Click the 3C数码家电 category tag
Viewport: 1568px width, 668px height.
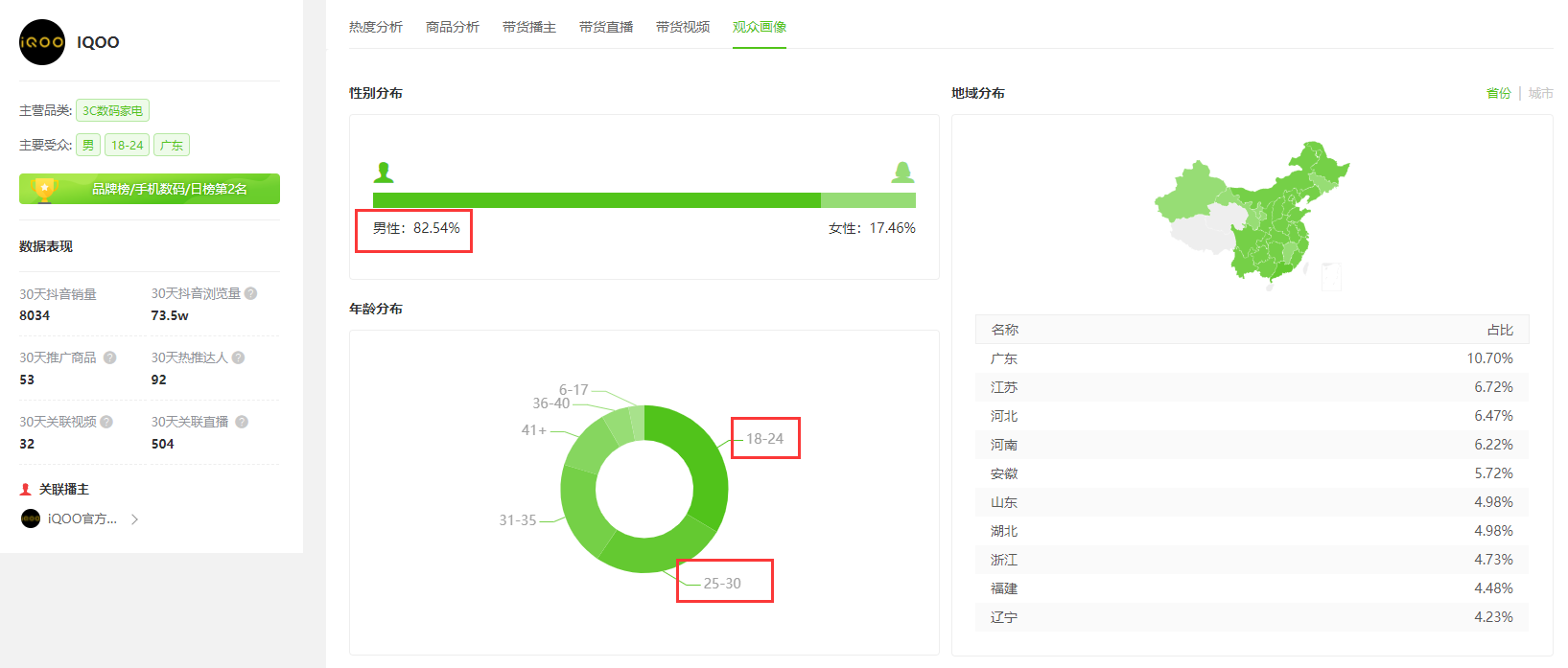(x=112, y=111)
